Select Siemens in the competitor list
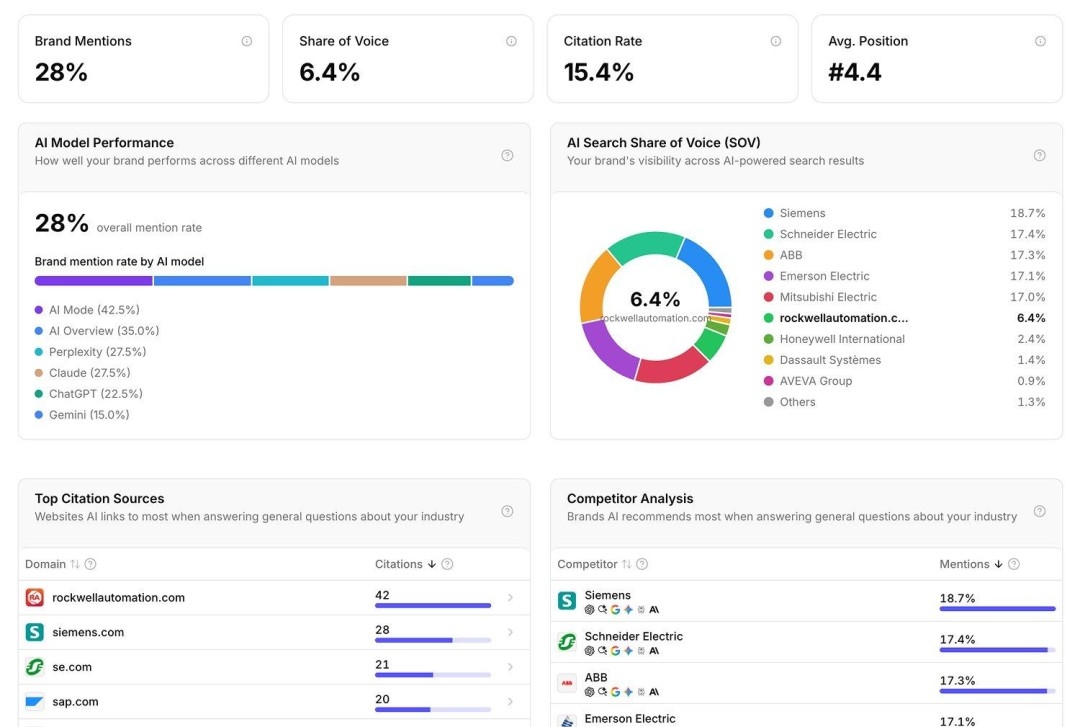This screenshot has width=1080, height=727. click(608, 596)
